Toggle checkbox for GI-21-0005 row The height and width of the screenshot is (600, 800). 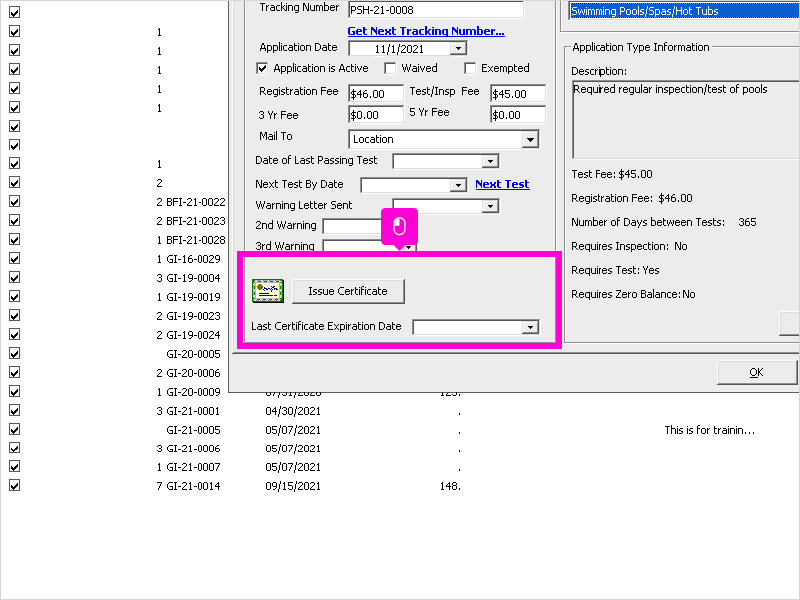15,430
